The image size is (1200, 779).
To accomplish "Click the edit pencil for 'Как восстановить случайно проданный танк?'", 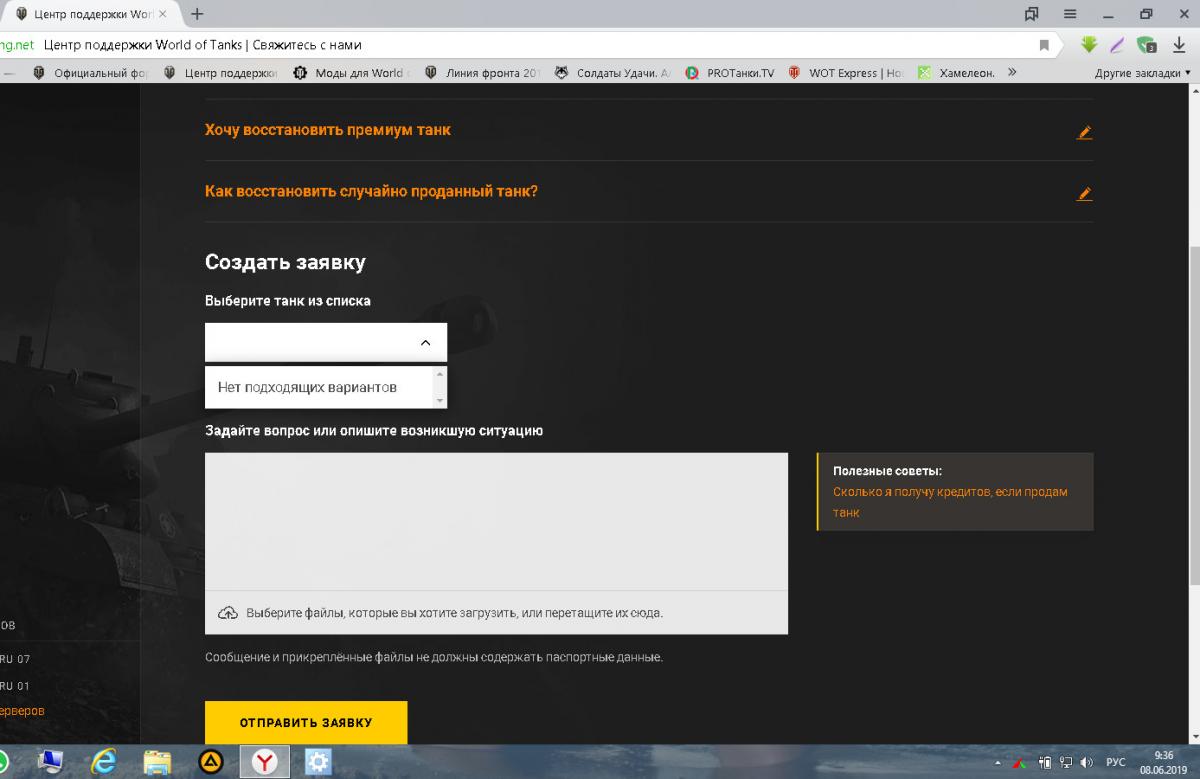I will pos(1084,194).
